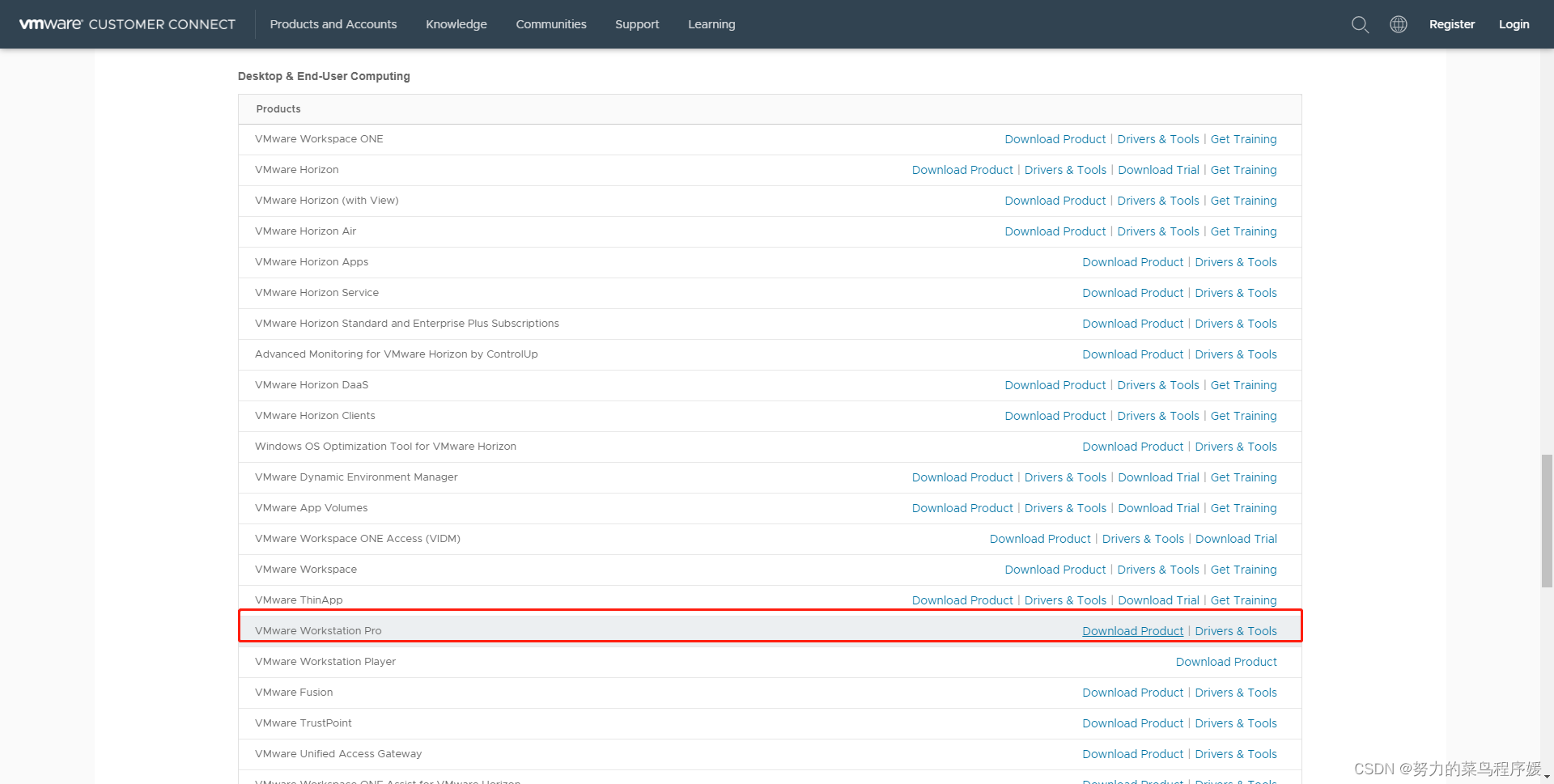The image size is (1554, 784).
Task: Select the VMware Workstation Pro product name
Action: (x=318, y=631)
